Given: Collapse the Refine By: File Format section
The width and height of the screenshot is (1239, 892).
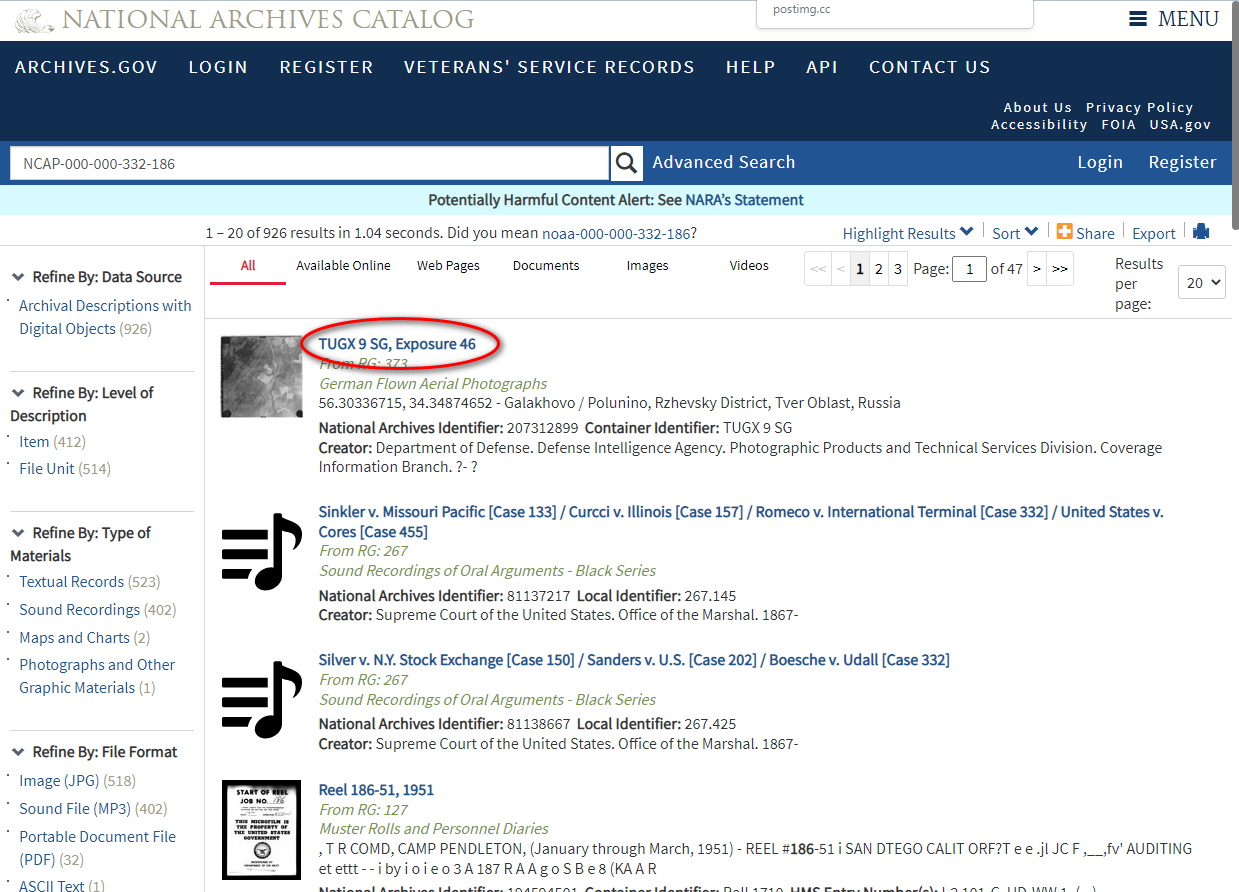Looking at the screenshot, I should (x=18, y=752).
